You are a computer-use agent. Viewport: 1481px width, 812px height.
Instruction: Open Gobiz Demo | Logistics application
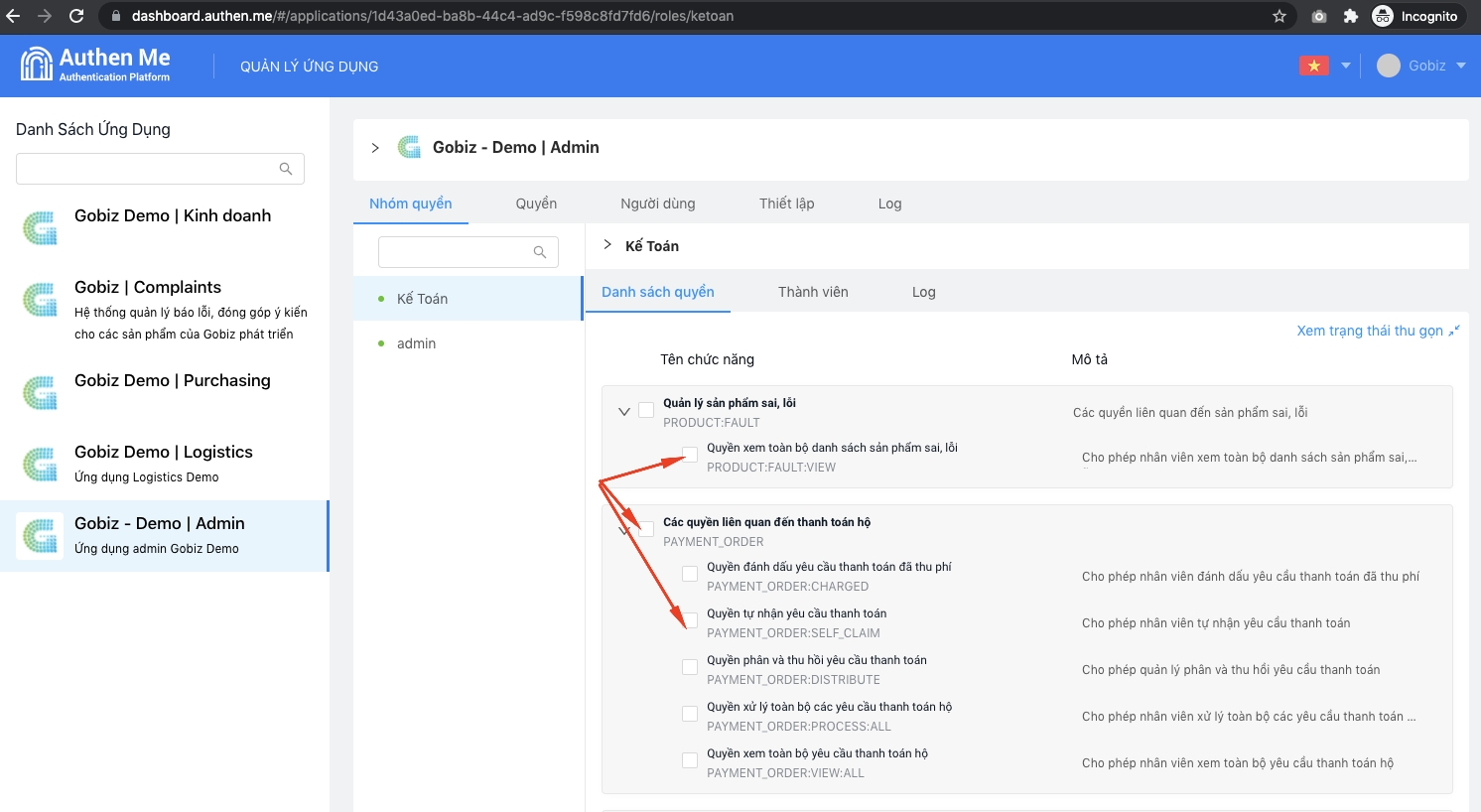tap(164, 453)
